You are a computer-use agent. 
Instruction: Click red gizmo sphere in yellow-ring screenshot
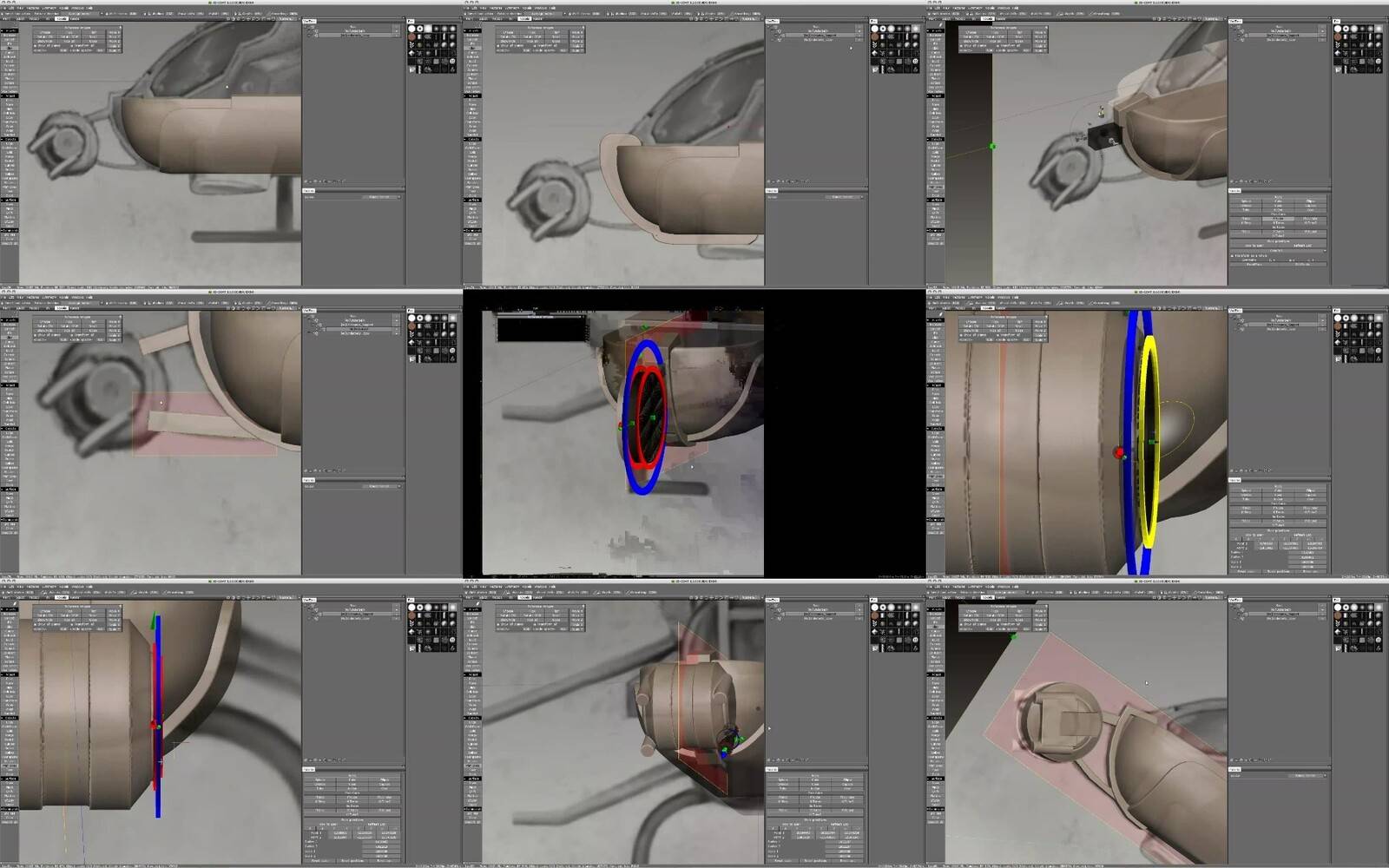click(1118, 452)
